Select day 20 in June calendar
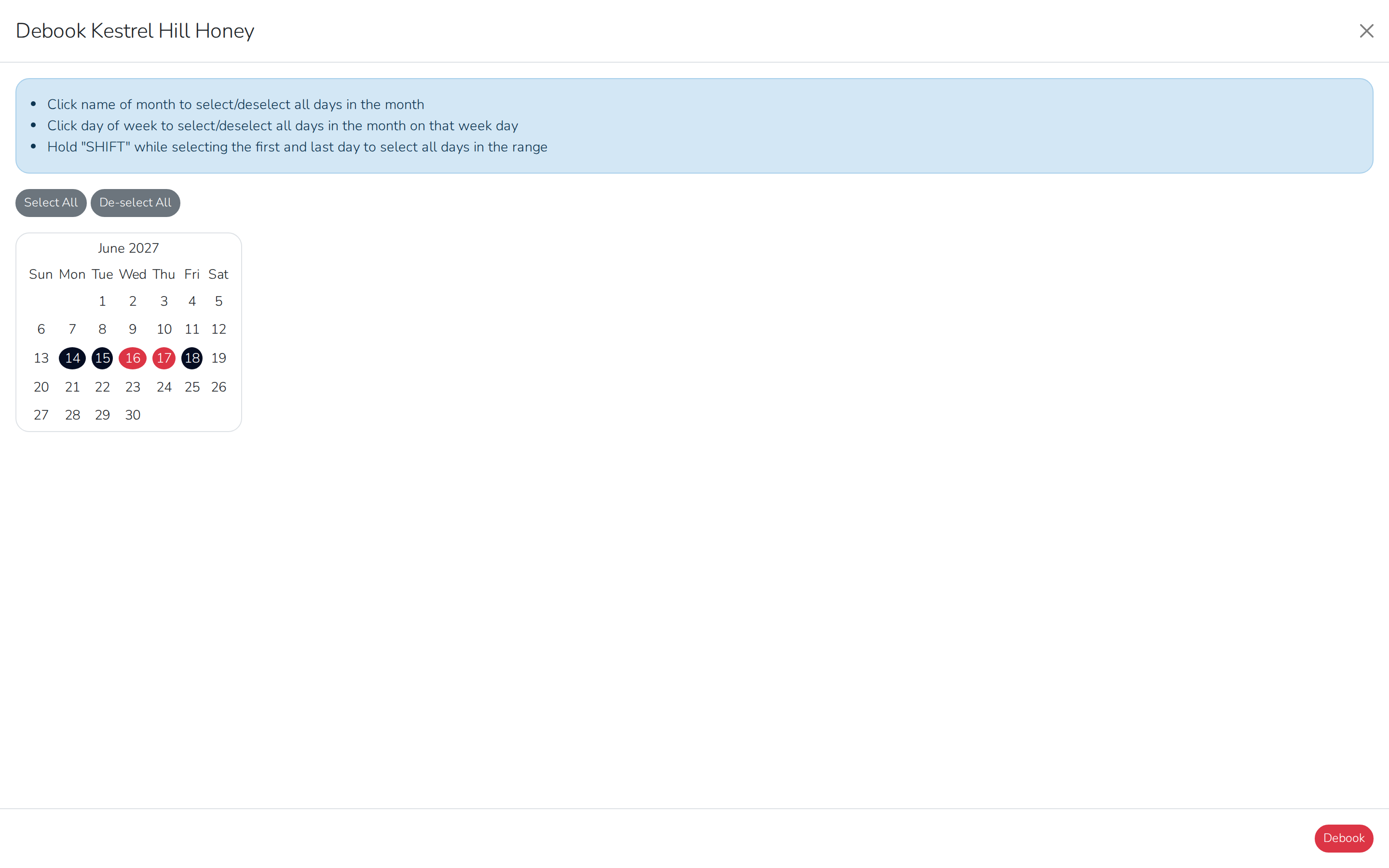The width and height of the screenshot is (1389, 868). (x=41, y=388)
